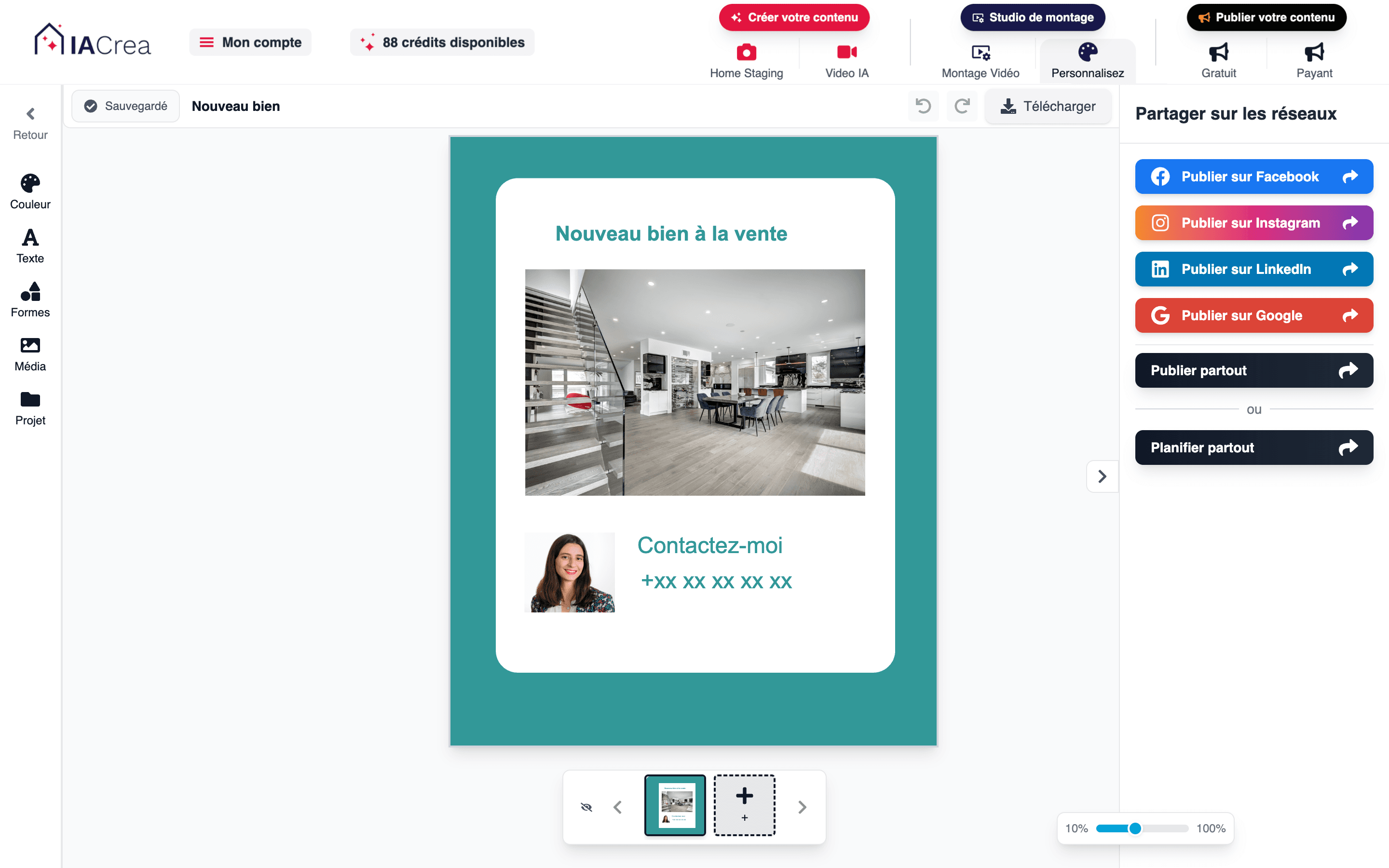1389x868 pixels.
Task: Publish the design on Facebook
Action: 1253,176
